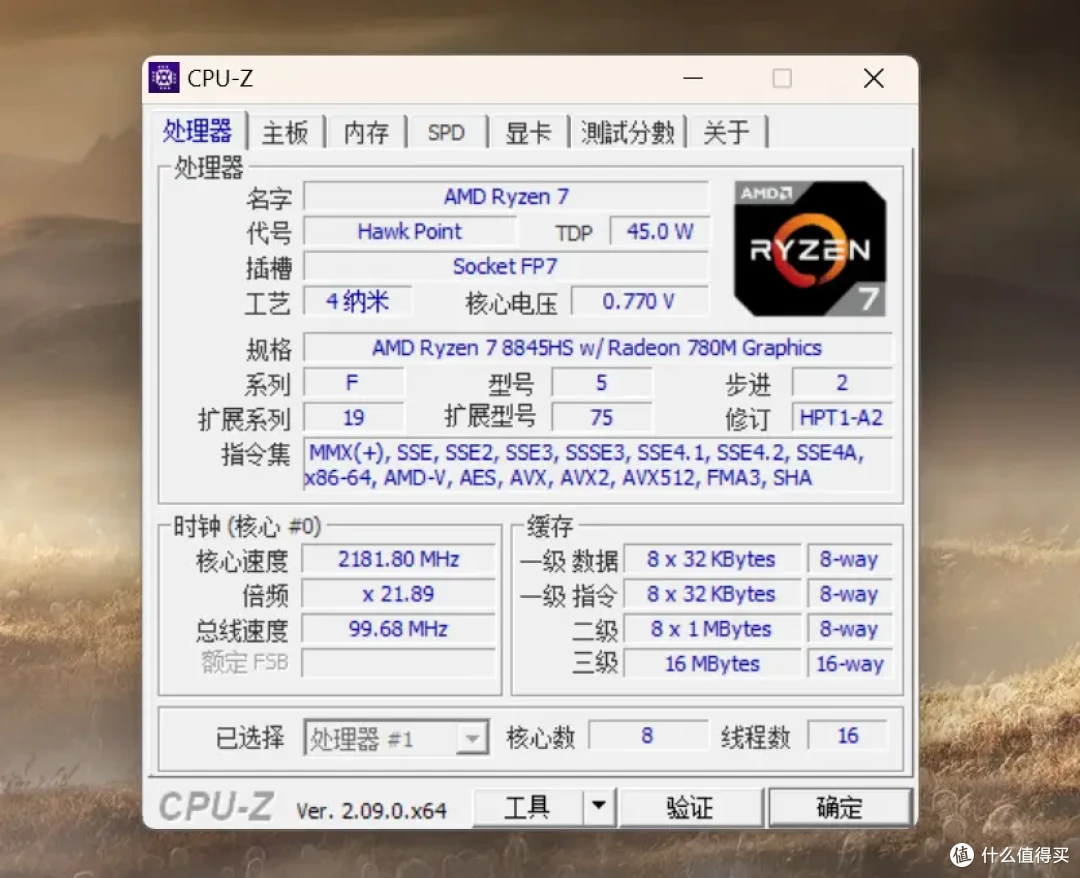The width and height of the screenshot is (1080, 878).
Task: Click the core count value 8
Action: point(647,736)
